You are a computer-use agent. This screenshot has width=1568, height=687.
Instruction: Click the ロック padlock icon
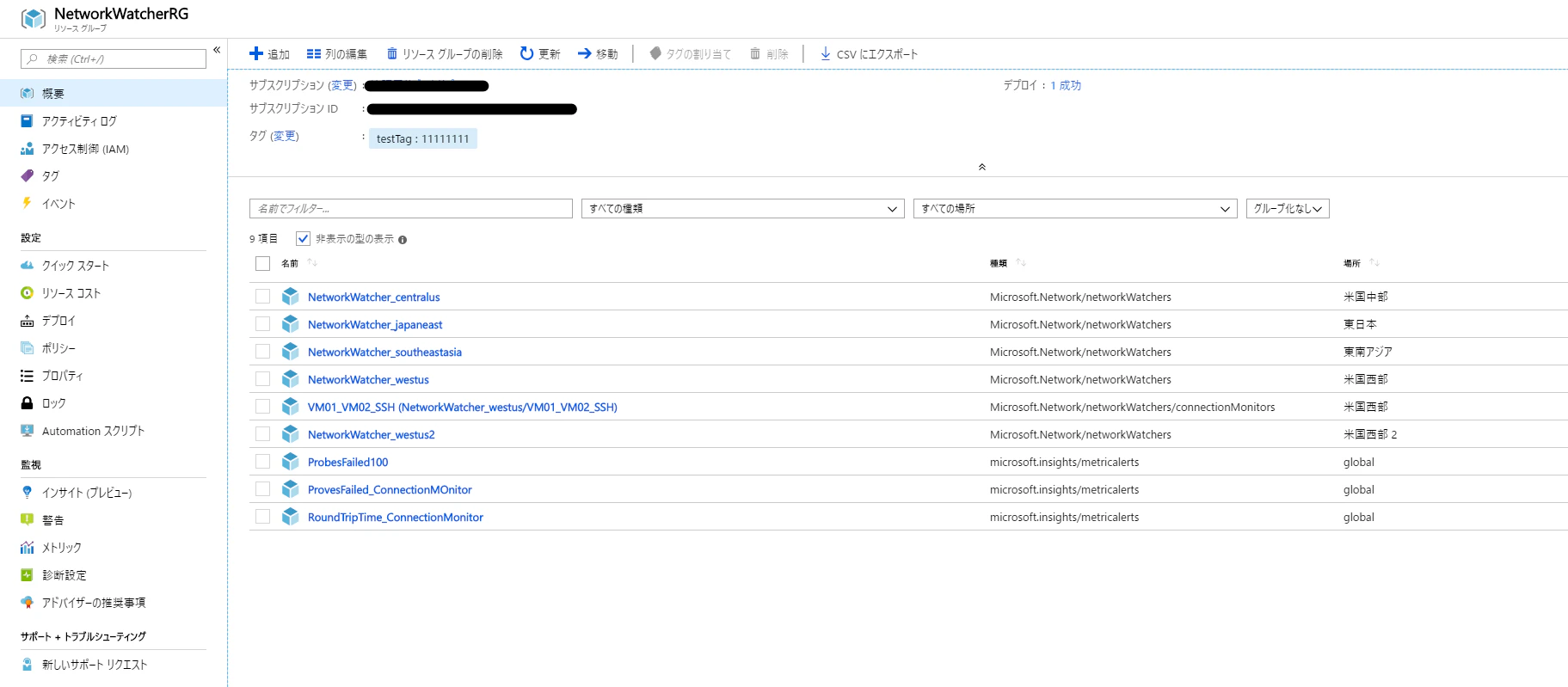(28, 403)
